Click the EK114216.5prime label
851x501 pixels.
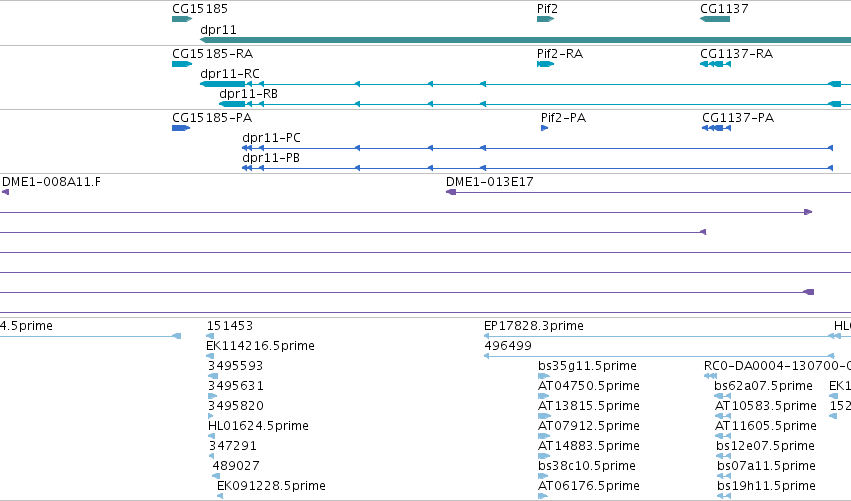[x=261, y=346]
